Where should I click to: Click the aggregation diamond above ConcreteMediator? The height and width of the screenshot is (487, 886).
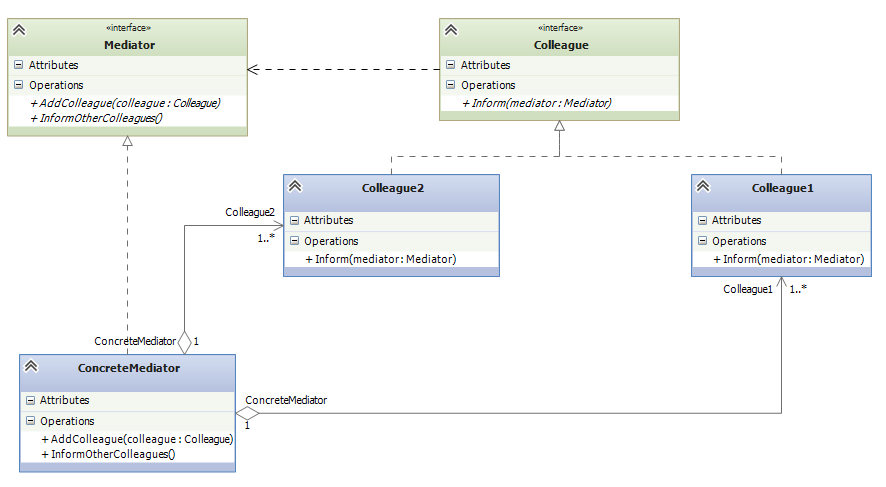click(184, 342)
